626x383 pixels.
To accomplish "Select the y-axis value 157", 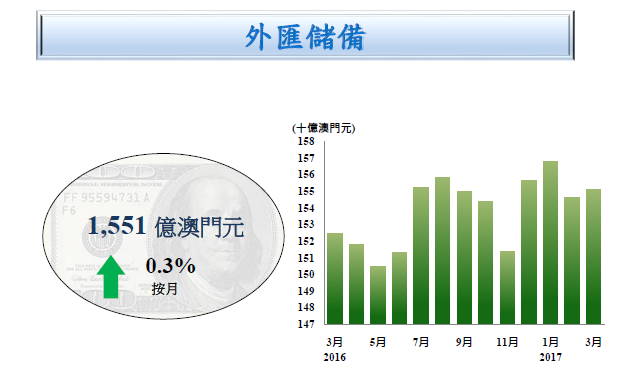I will click(x=306, y=158).
